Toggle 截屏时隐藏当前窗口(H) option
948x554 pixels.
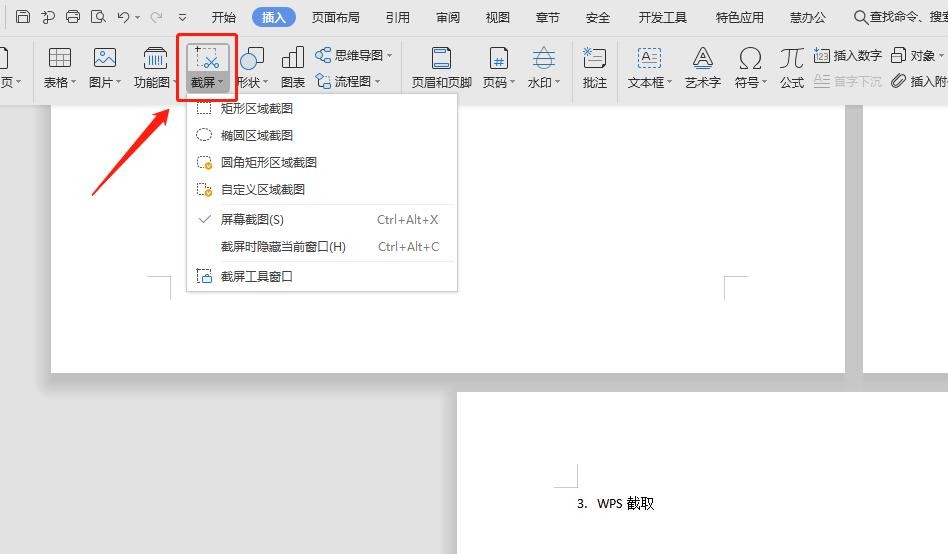pyautogui.click(x=283, y=247)
